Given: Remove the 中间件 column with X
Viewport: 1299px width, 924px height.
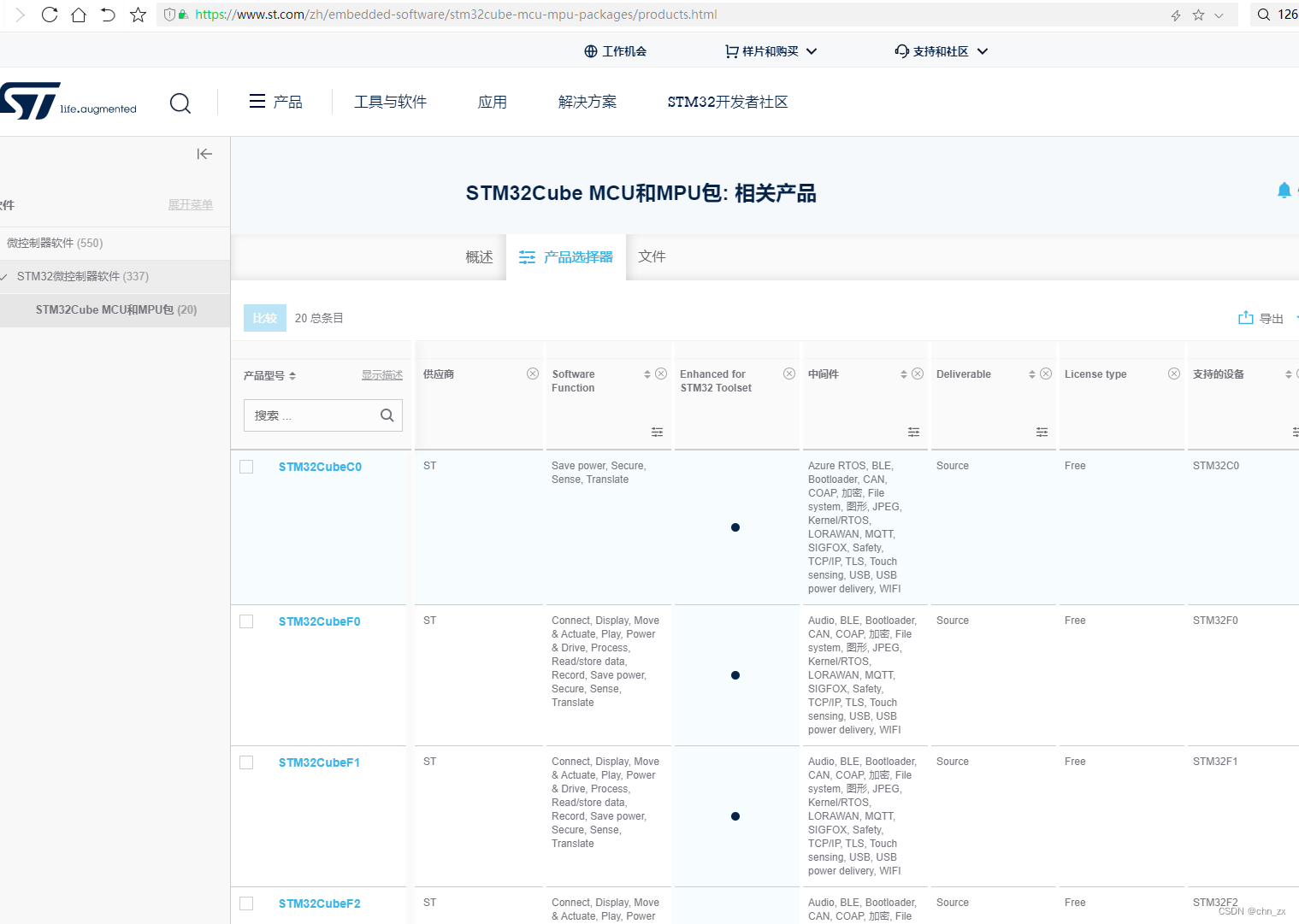Looking at the screenshot, I should click(x=918, y=374).
